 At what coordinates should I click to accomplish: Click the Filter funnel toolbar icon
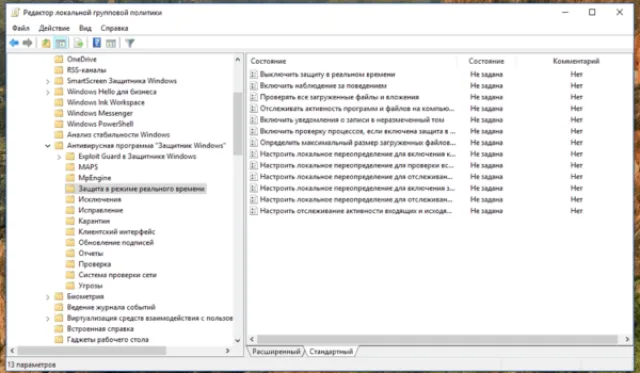130,43
